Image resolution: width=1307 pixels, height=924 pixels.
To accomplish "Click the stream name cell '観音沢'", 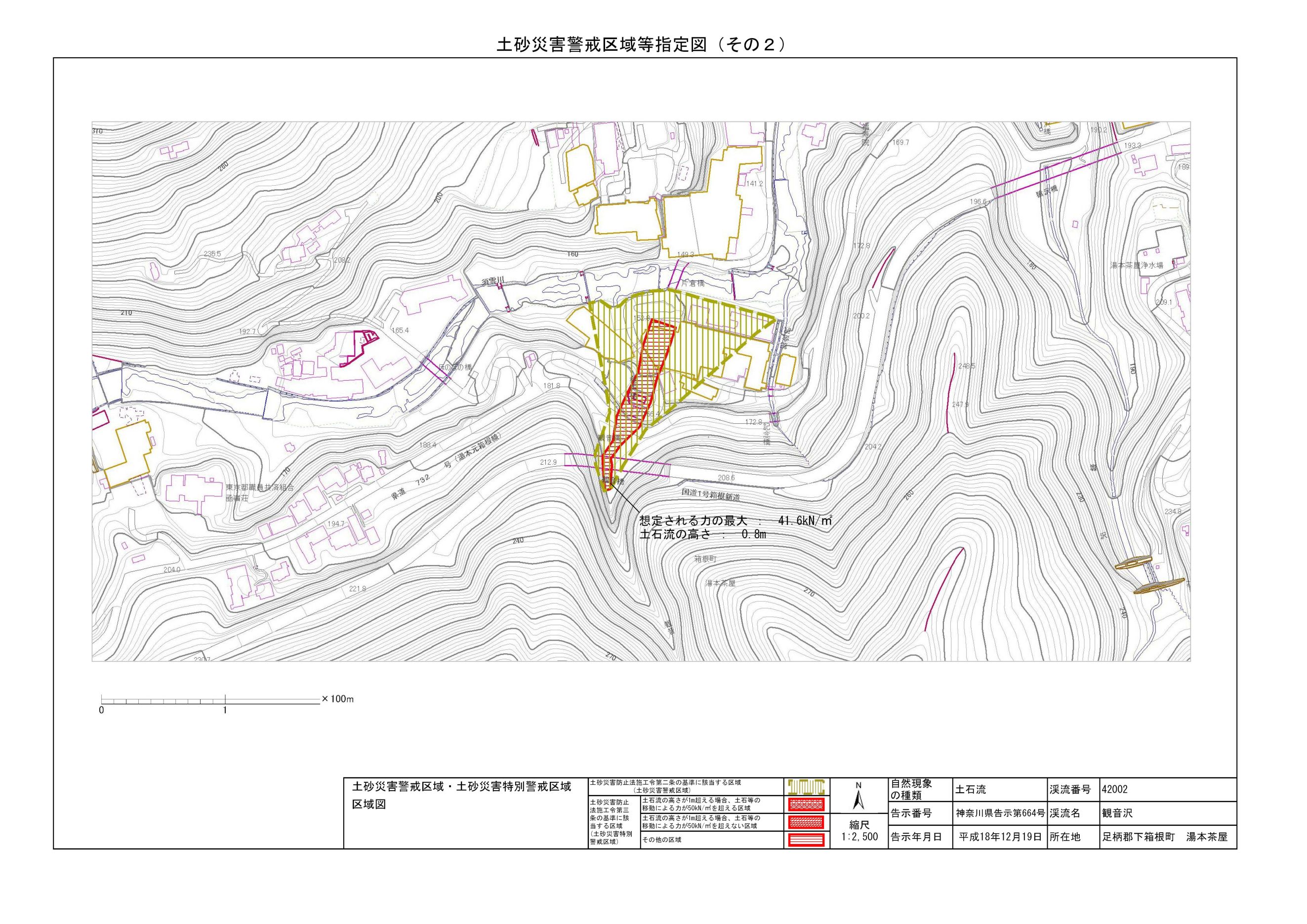I will 1117,813.
